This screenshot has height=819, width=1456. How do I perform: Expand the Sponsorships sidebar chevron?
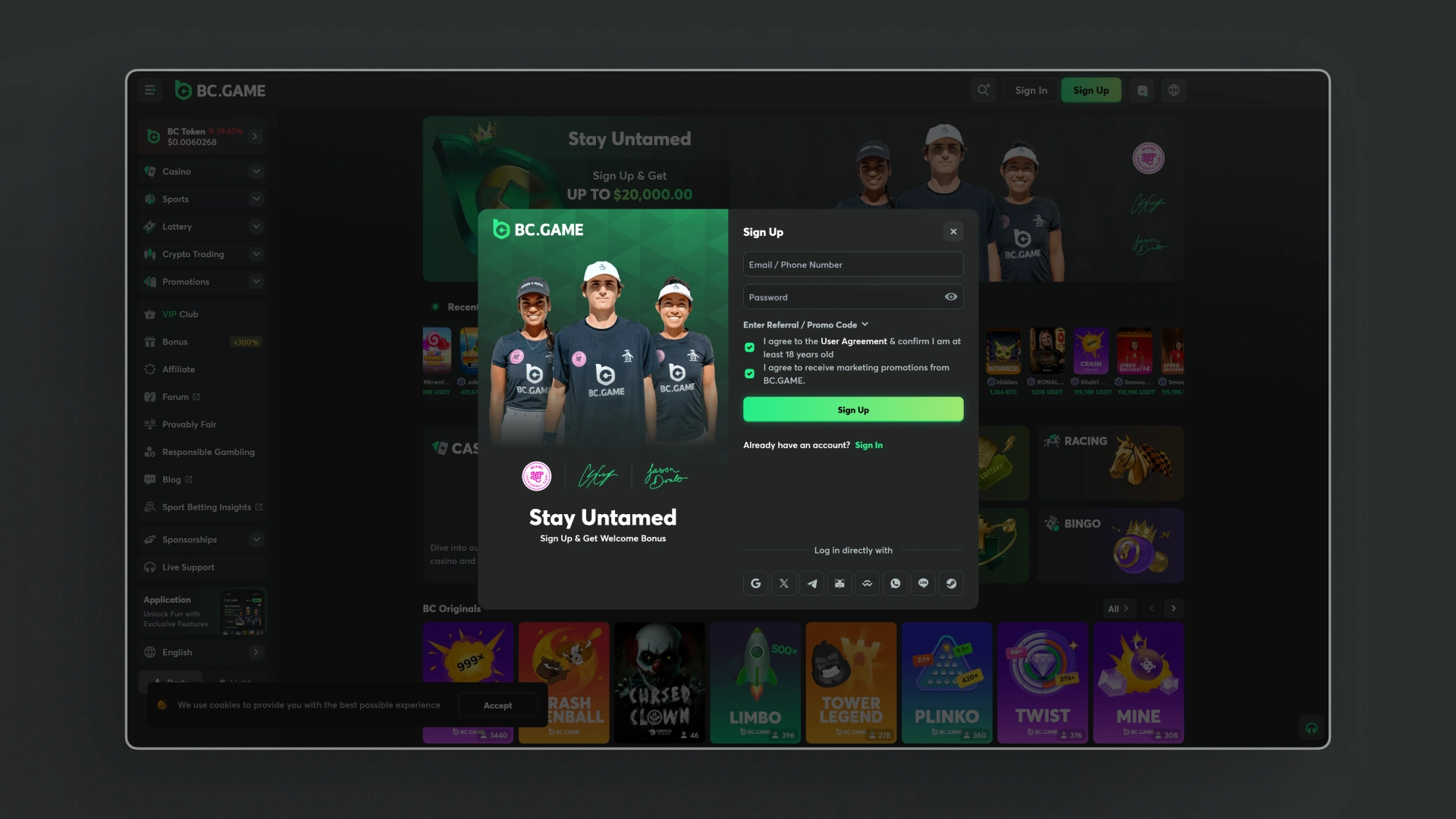pos(256,539)
